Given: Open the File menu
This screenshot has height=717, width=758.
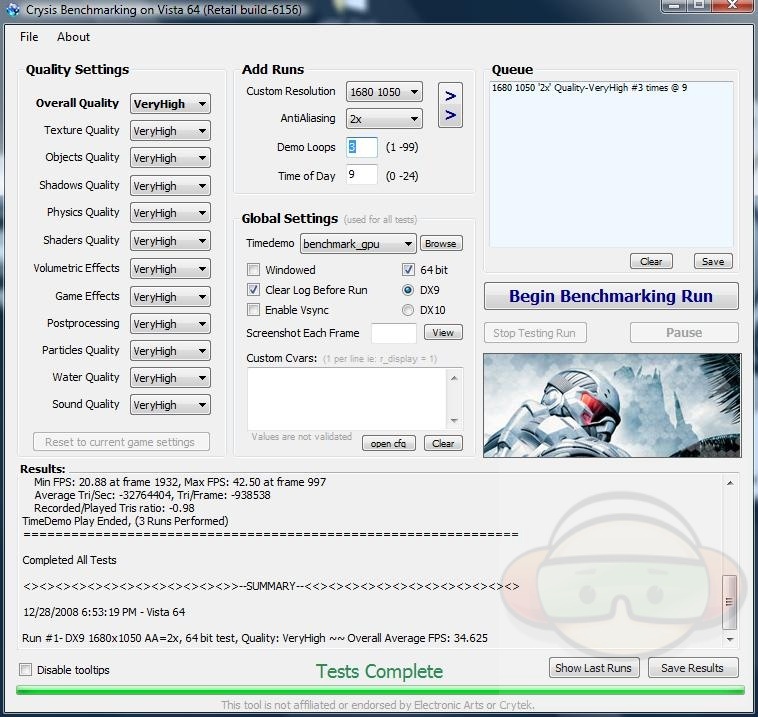Looking at the screenshot, I should pos(29,37).
